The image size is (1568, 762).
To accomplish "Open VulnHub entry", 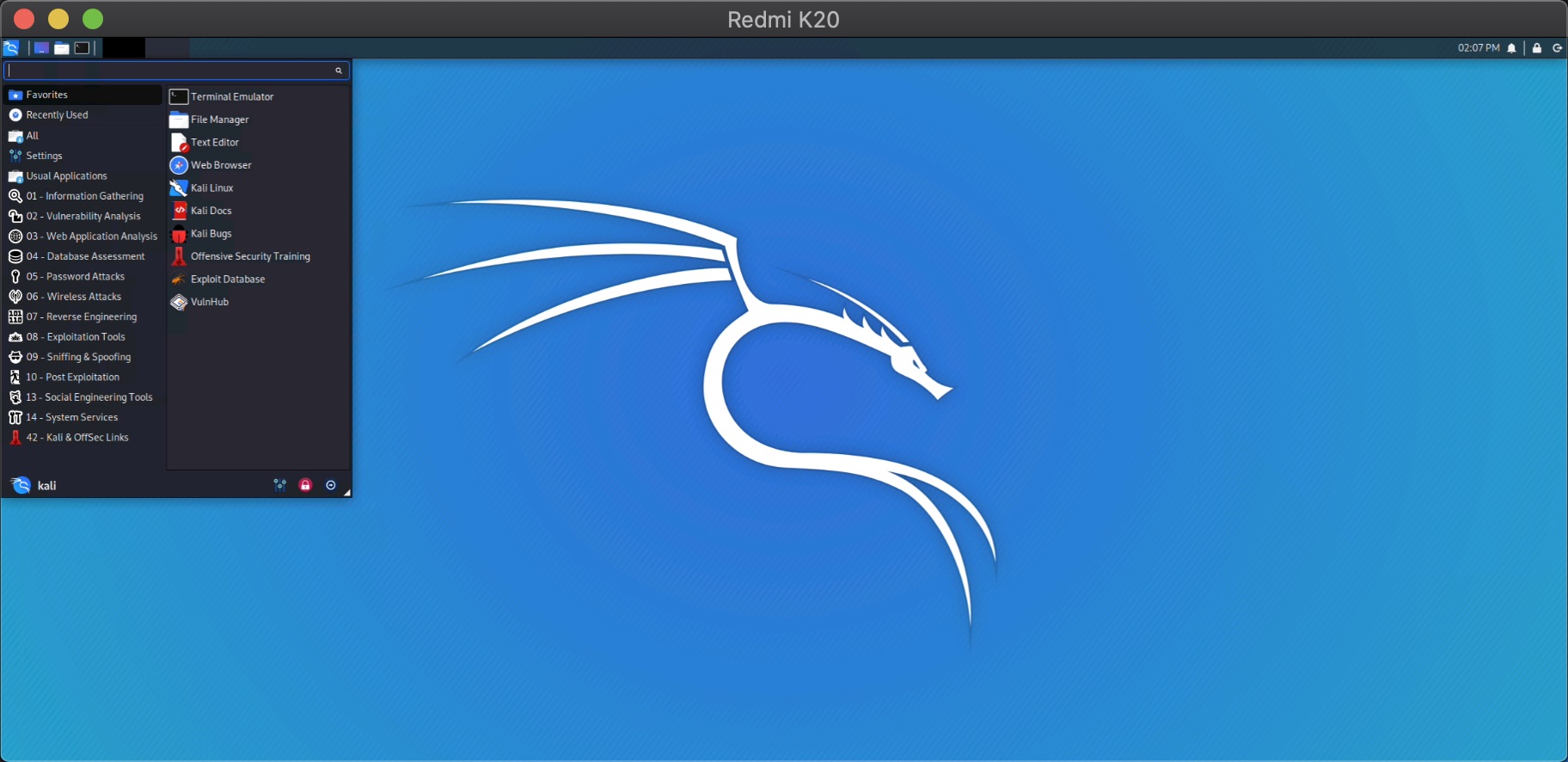I will tap(258, 302).
